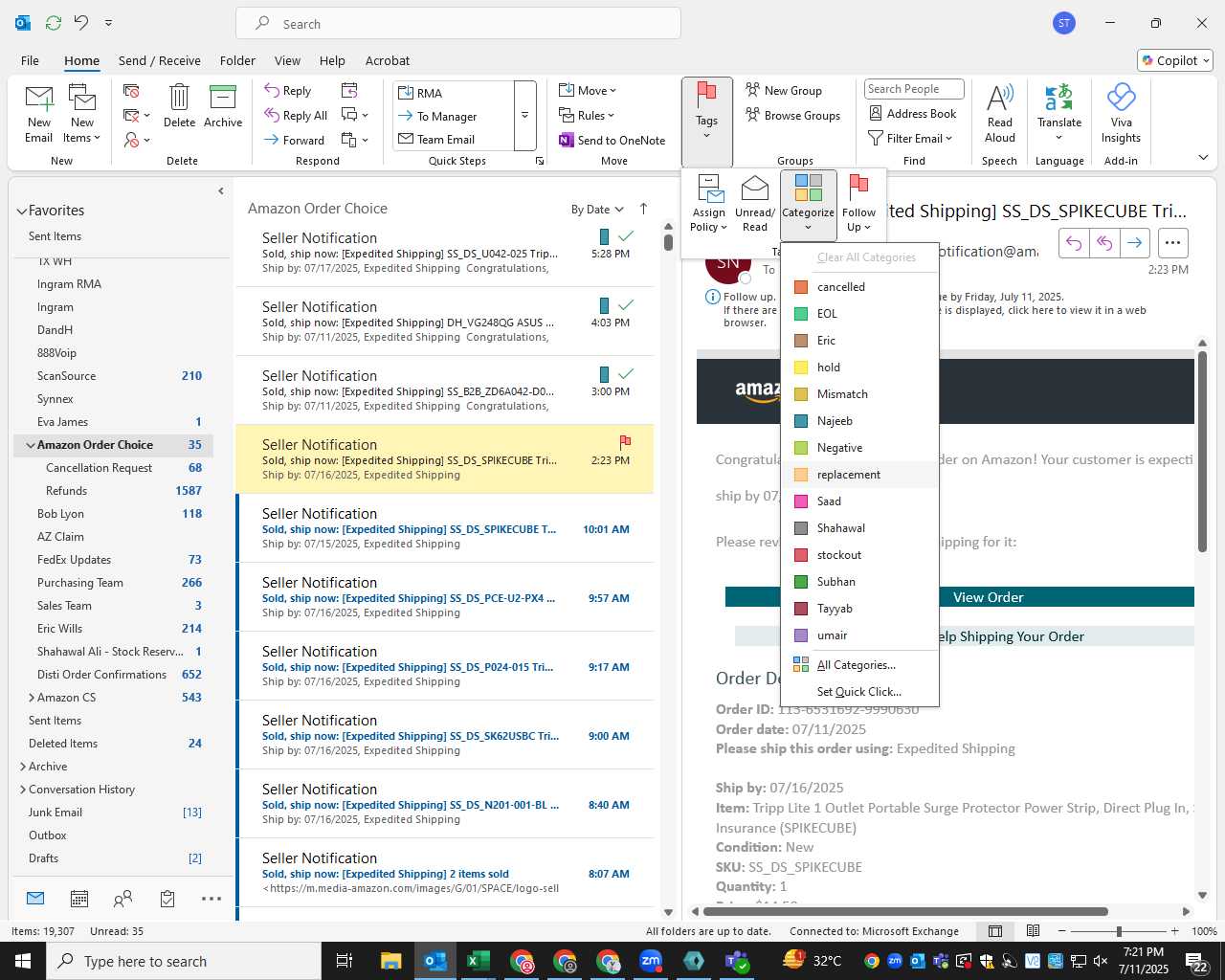Viewport: 1225px width, 980px height.
Task: Click the Mail icon in the navigation bar
Action: pos(35,899)
